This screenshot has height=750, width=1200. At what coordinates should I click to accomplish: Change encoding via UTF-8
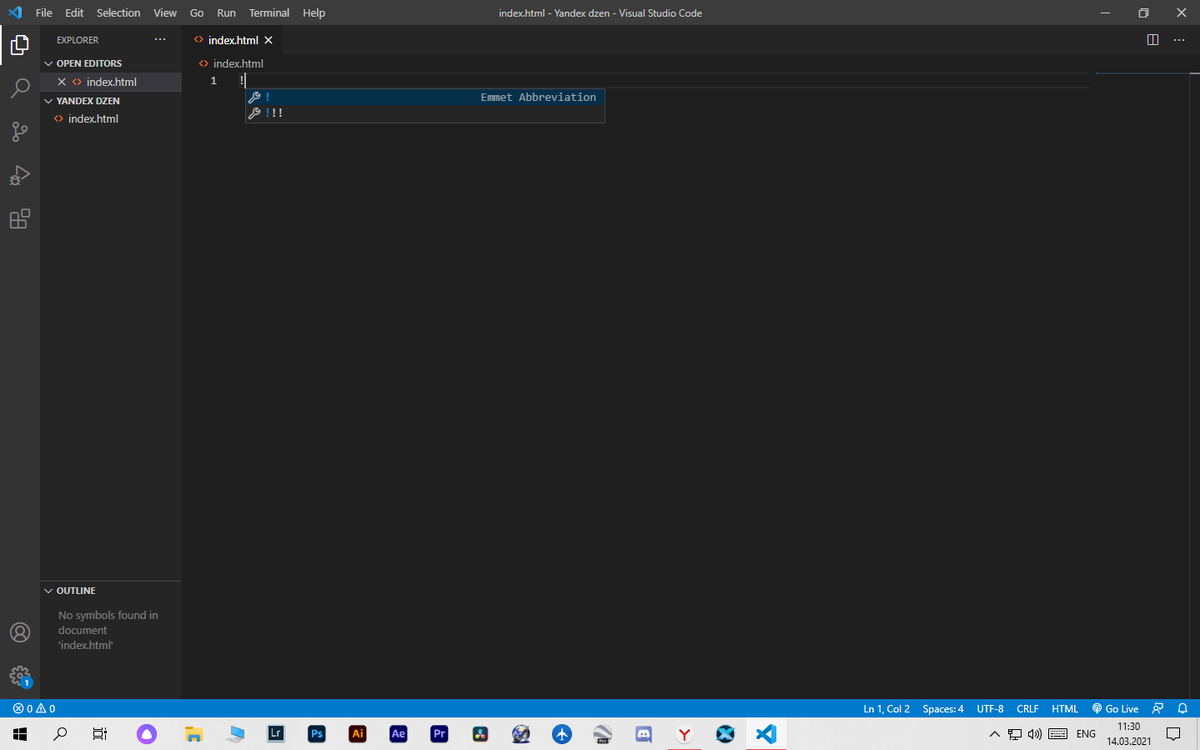click(x=990, y=708)
